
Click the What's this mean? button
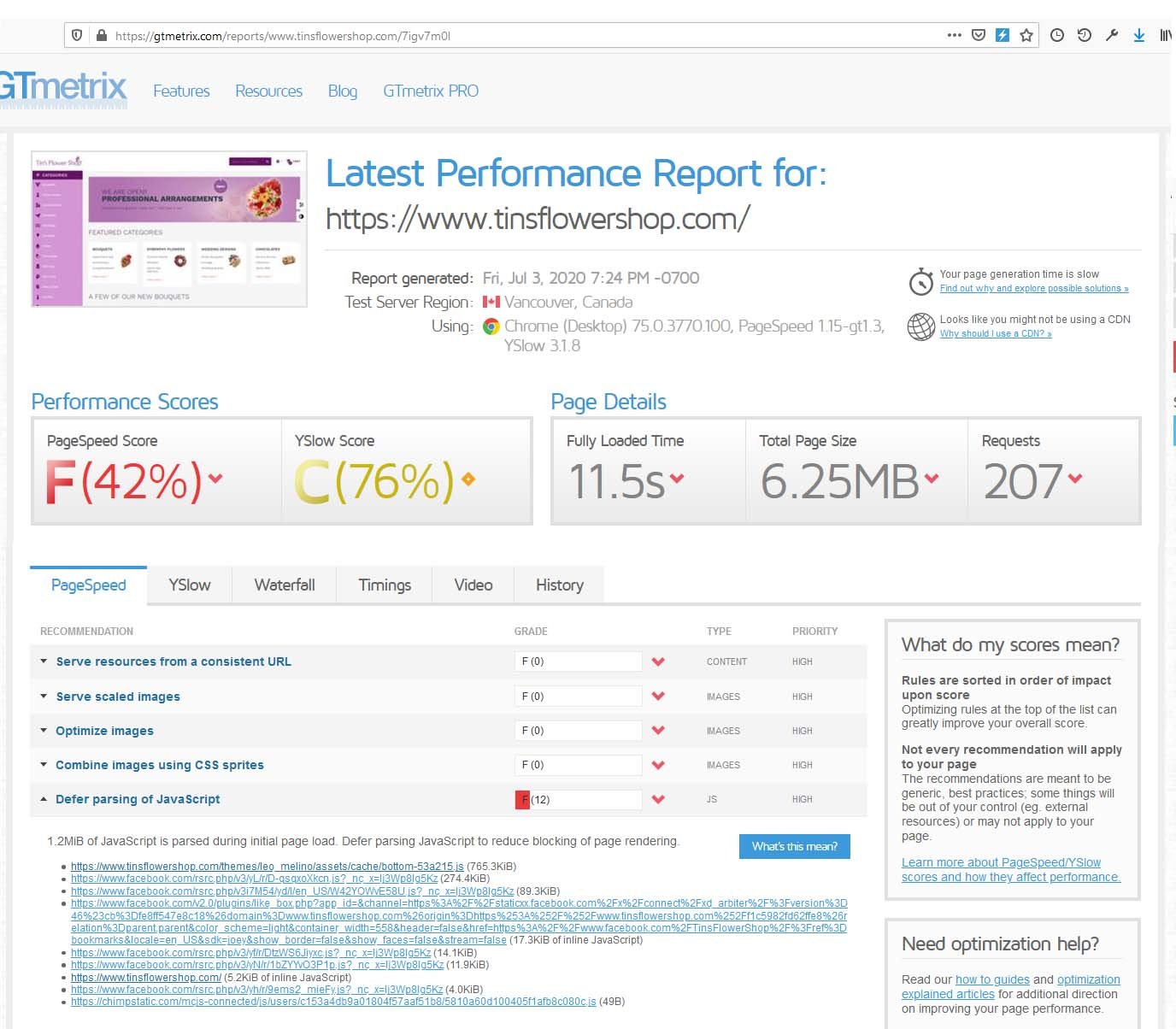point(795,846)
